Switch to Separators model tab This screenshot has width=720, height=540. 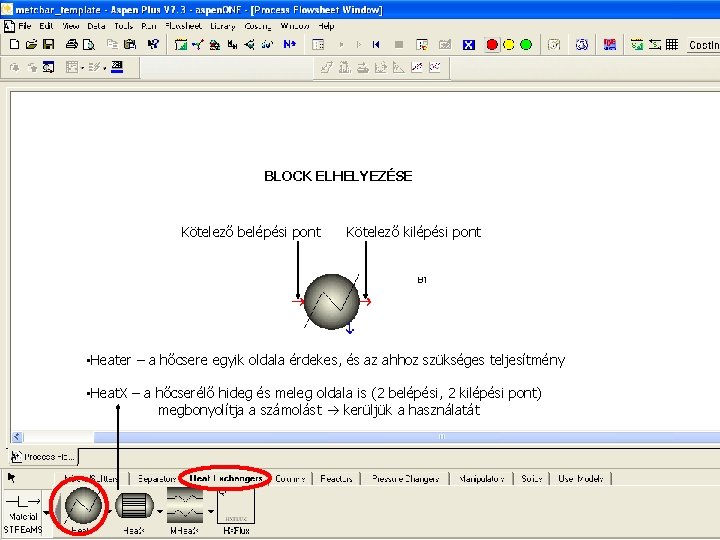click(x=157, y=478)
